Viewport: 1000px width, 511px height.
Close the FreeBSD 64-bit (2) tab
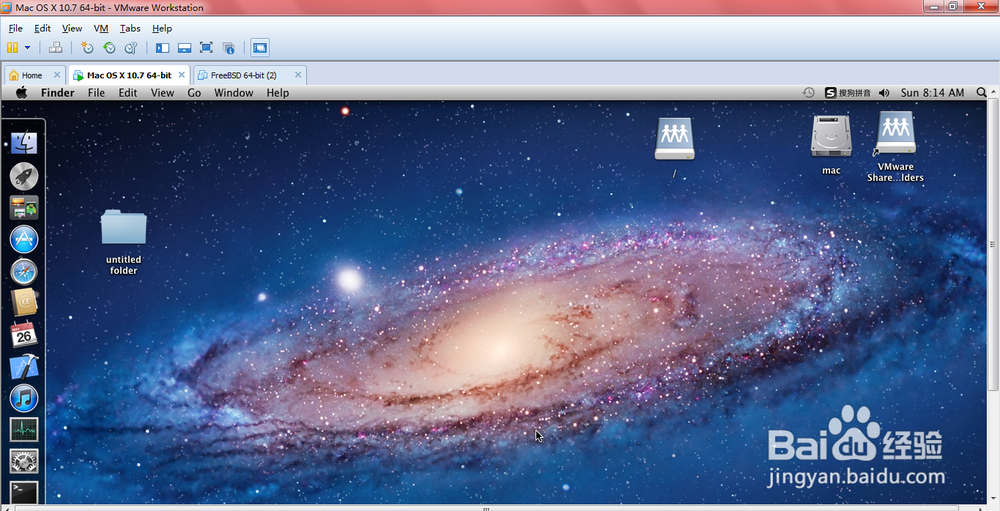click(298, 75)
